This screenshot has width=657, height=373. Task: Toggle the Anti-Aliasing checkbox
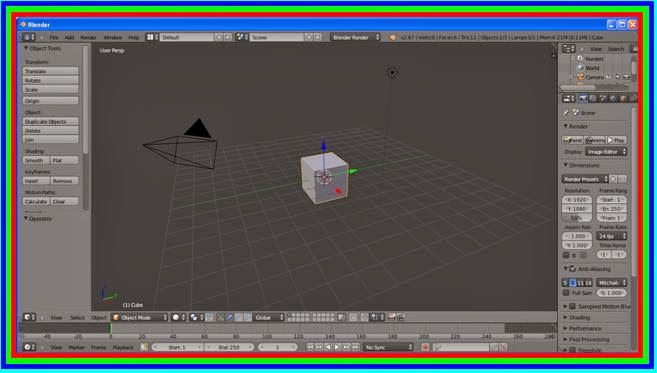pos(573,269)
